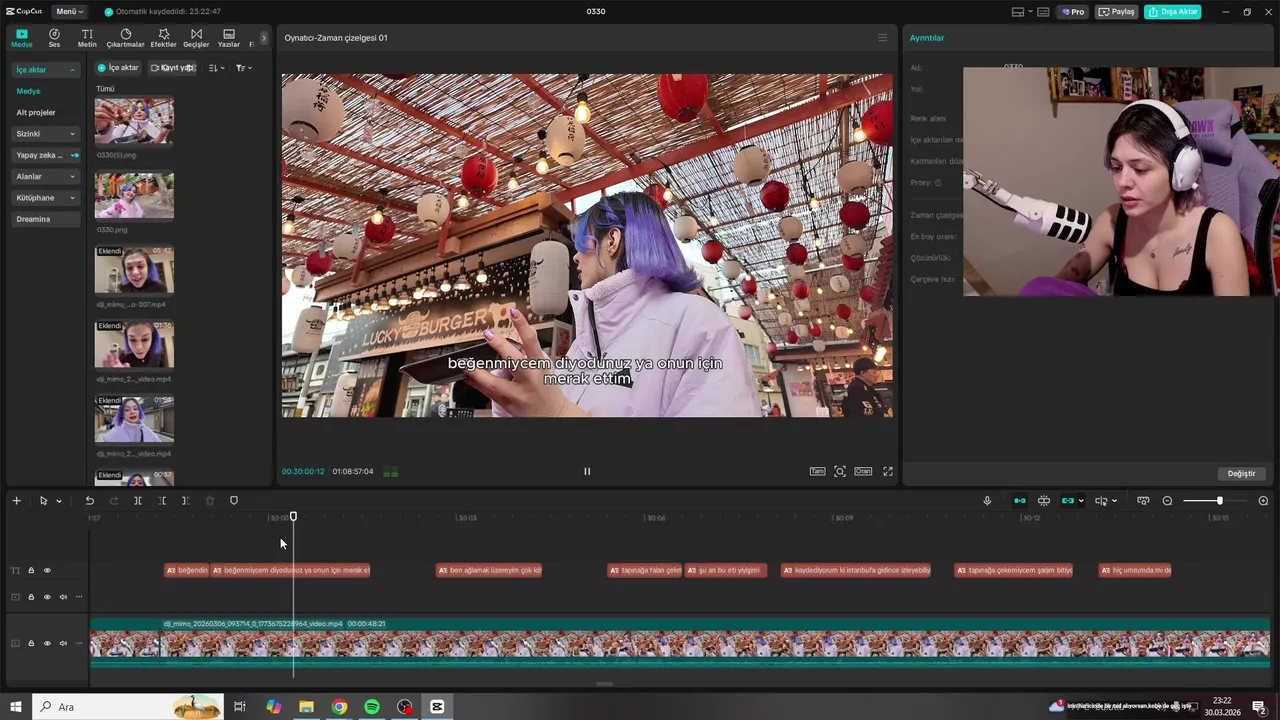
Task: Open the Medya tab
Action: tap(21, 38)
